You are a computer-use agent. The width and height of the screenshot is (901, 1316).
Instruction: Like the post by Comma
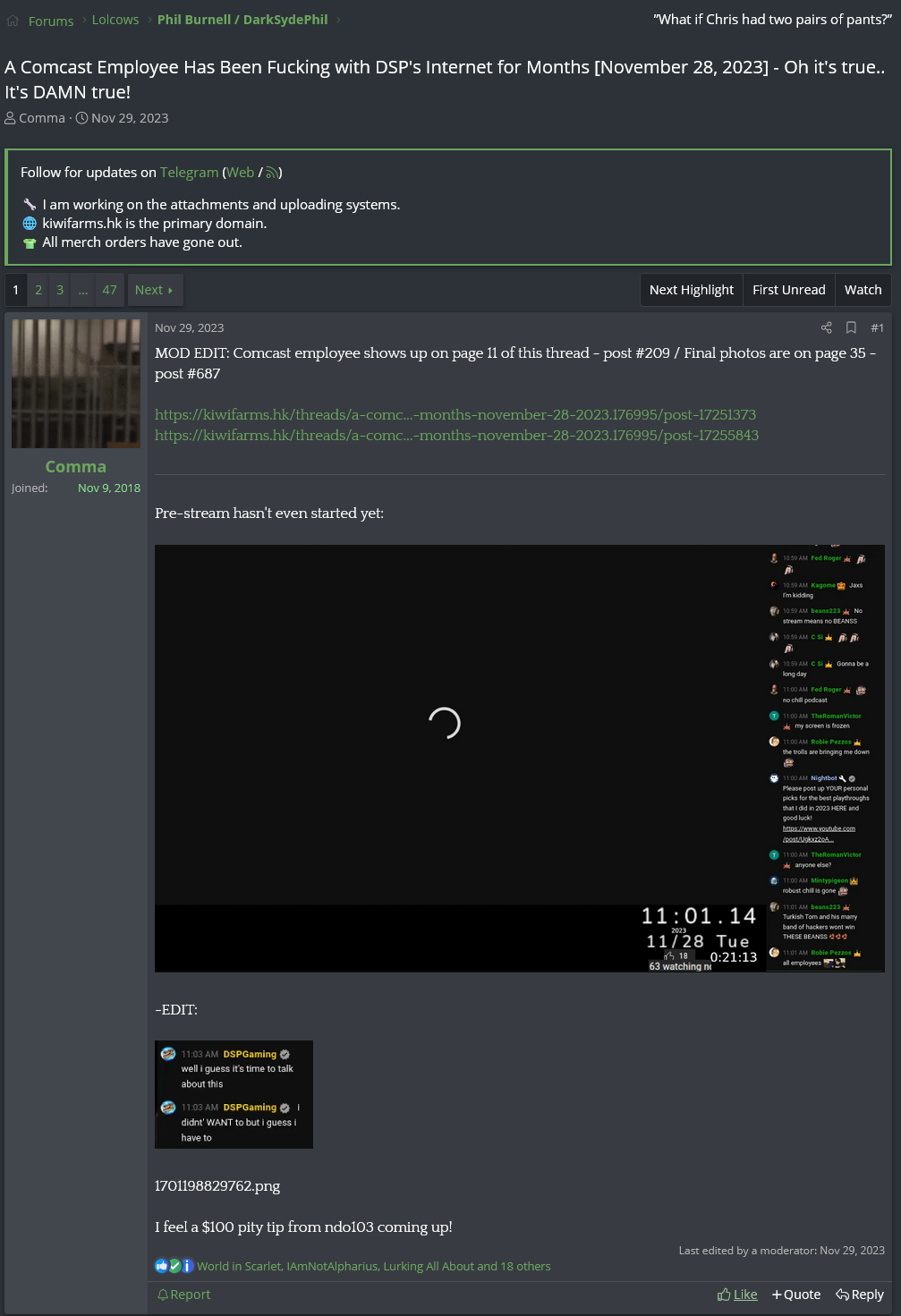point(737,1295)
